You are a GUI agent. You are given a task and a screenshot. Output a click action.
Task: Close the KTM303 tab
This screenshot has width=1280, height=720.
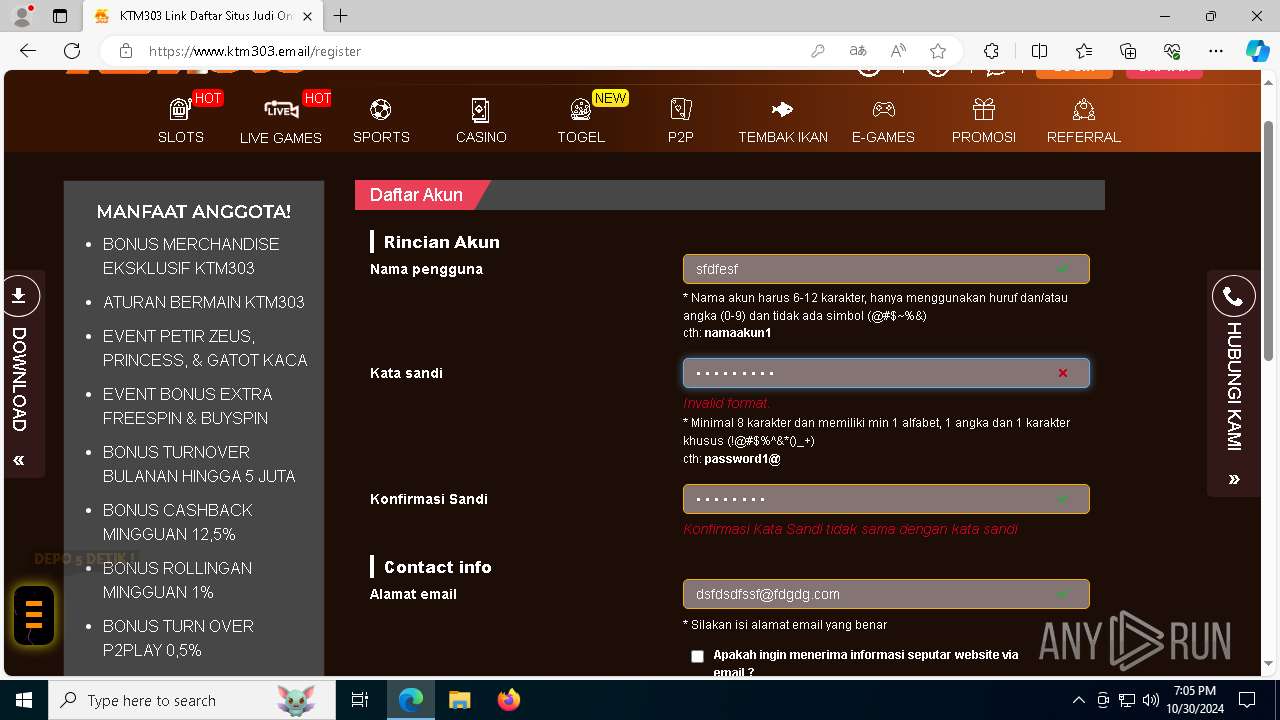[307, 16]
